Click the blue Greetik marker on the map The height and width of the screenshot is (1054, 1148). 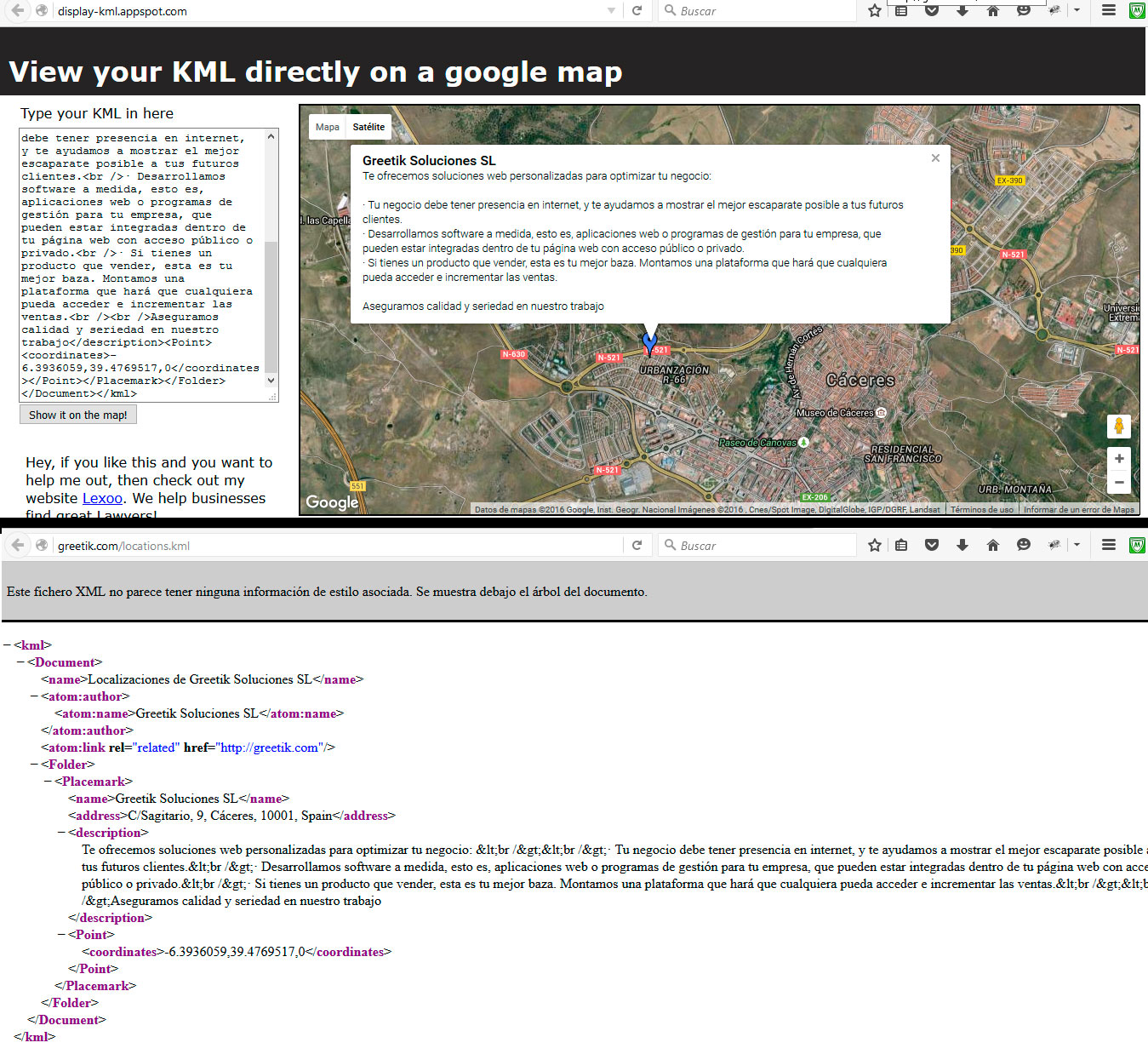point(649,344)
